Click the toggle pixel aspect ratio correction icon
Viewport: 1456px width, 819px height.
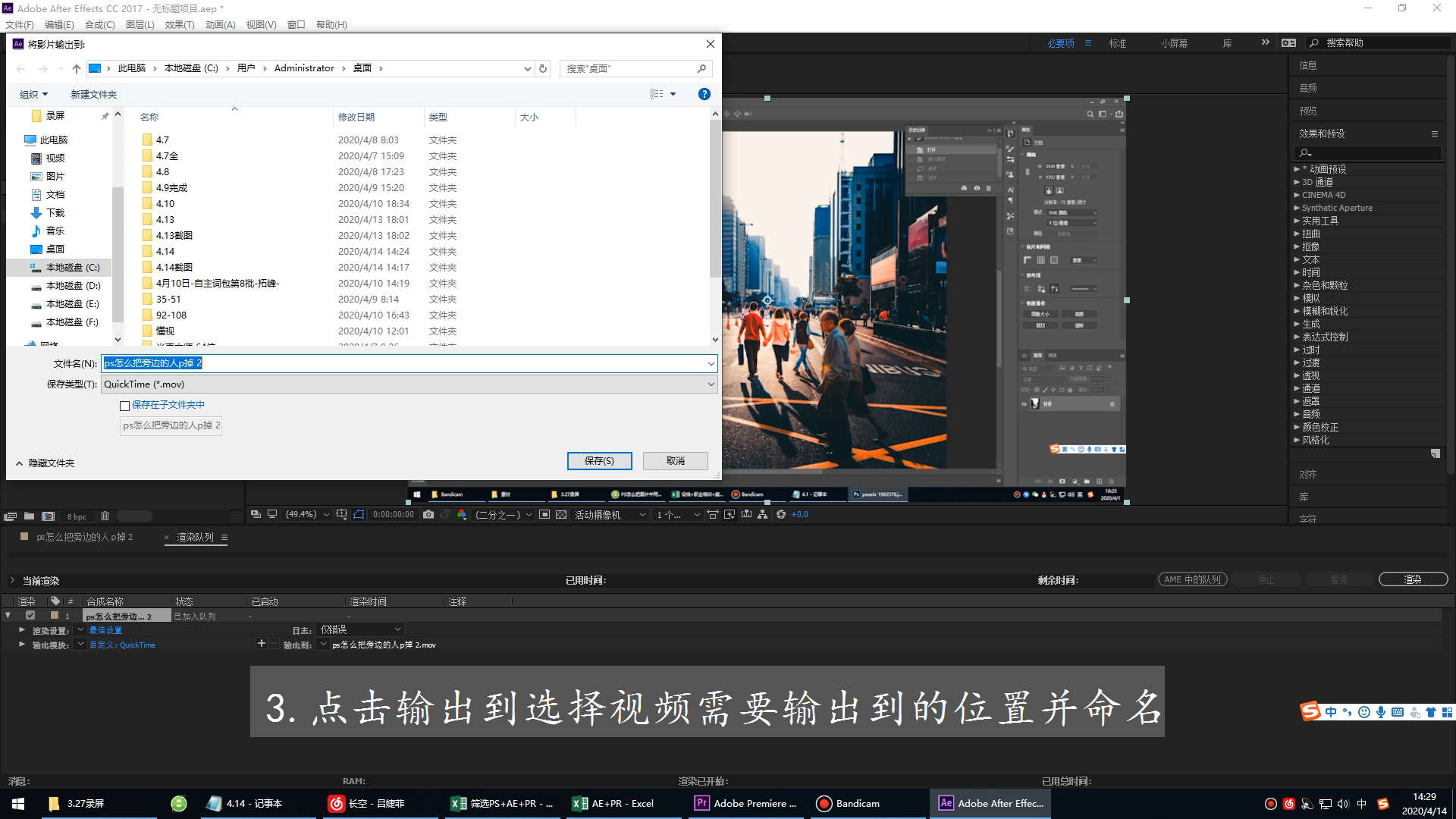(x=712, y=514)
